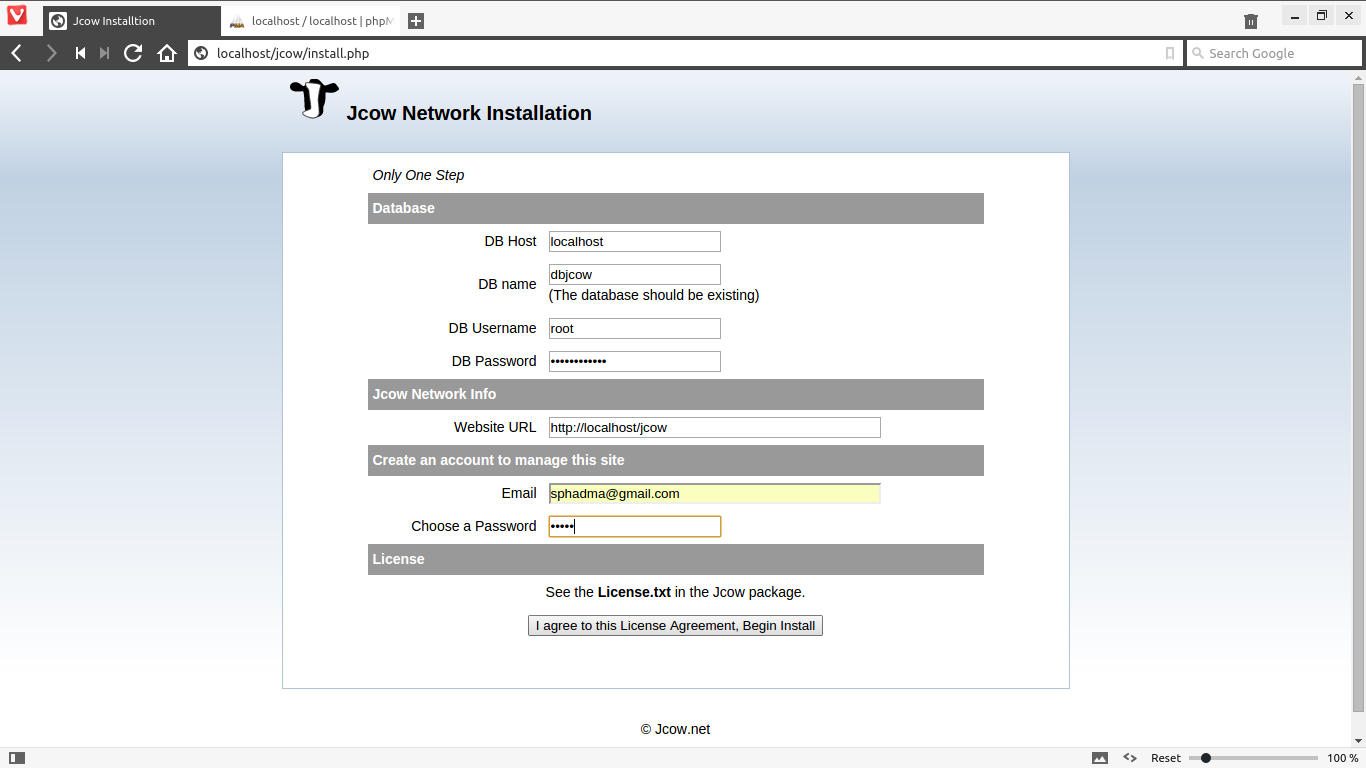This screenshot has width=1366, height=768.
Task: Click the Forward navigation arrow
Action: pos(51,53)
